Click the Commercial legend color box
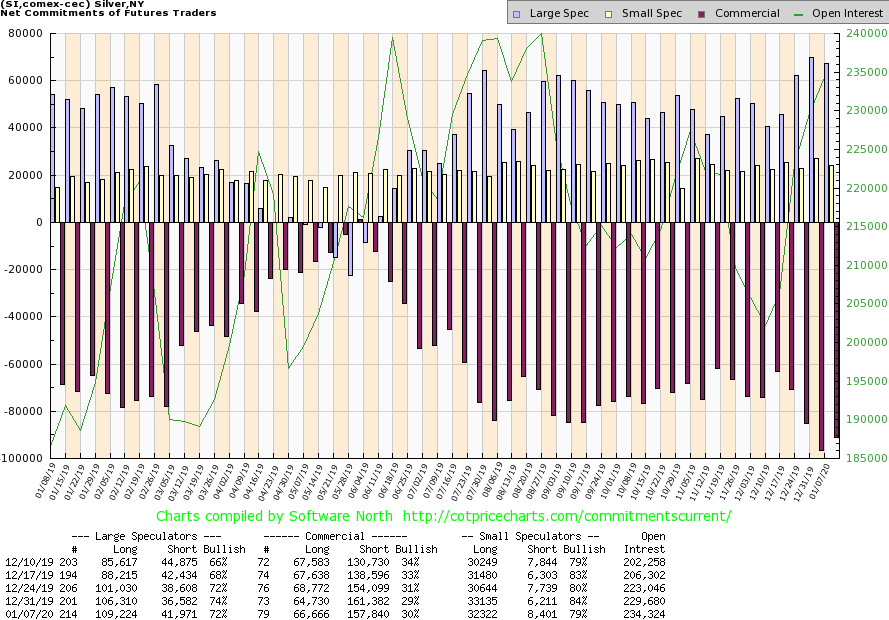889x620 pixels. pos(703,13)
